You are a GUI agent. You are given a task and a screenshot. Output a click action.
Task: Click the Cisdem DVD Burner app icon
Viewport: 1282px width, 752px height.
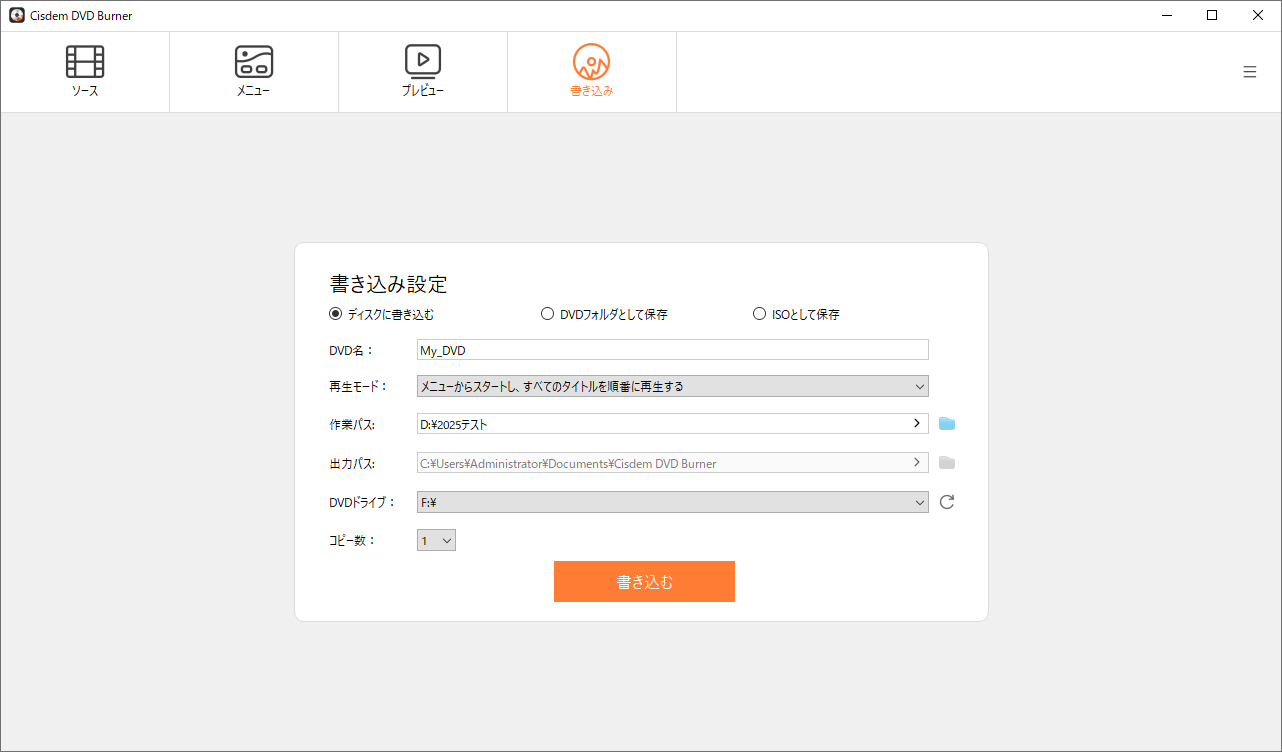pyautogui.click(x=17, y=15)
